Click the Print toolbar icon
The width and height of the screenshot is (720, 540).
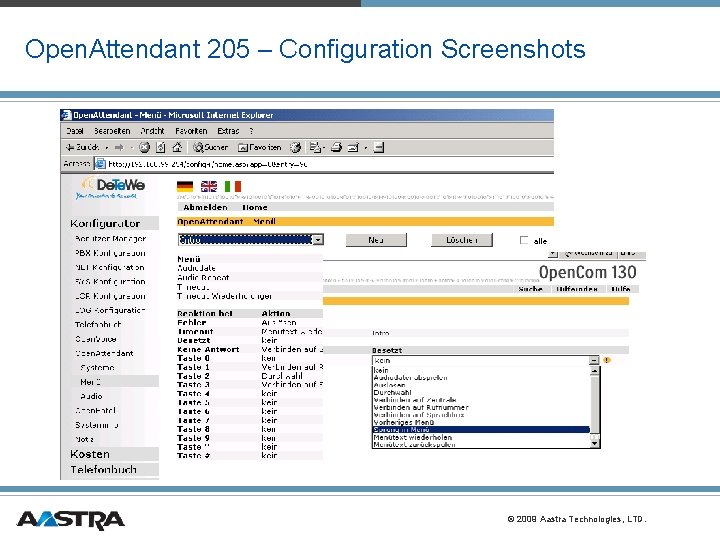point(337,147)
